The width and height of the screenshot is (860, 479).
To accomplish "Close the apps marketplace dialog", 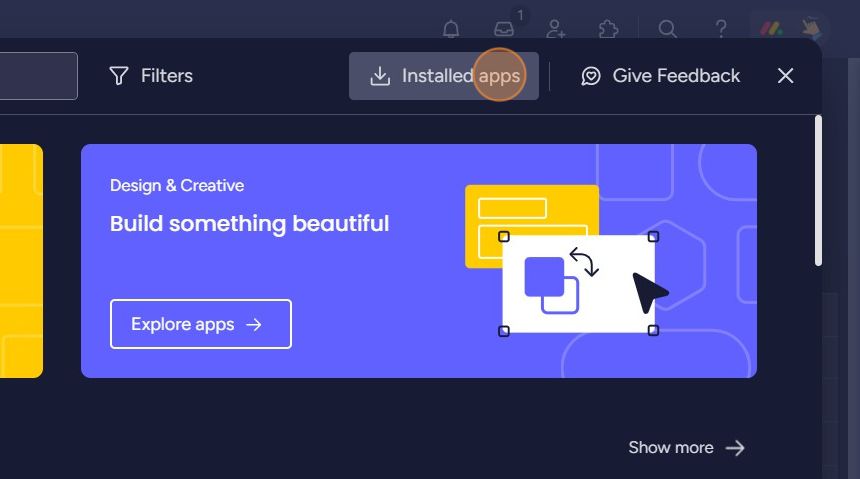I will pos(785,76).
